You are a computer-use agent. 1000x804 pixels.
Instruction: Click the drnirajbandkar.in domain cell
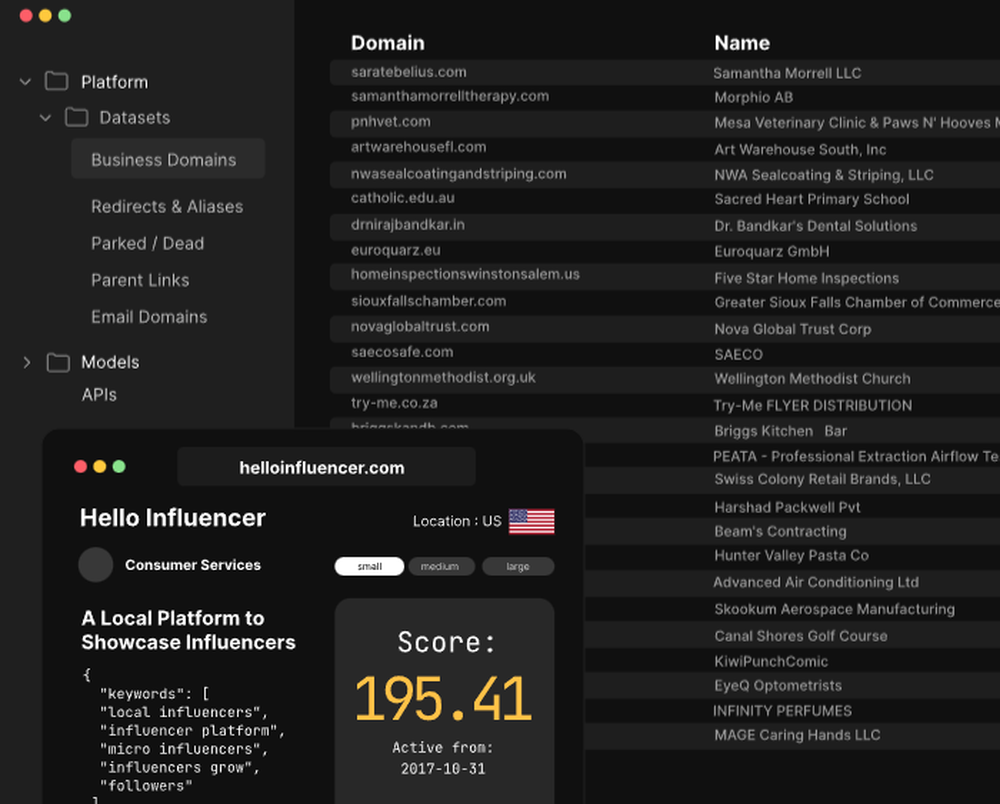(x=408, y=225)
